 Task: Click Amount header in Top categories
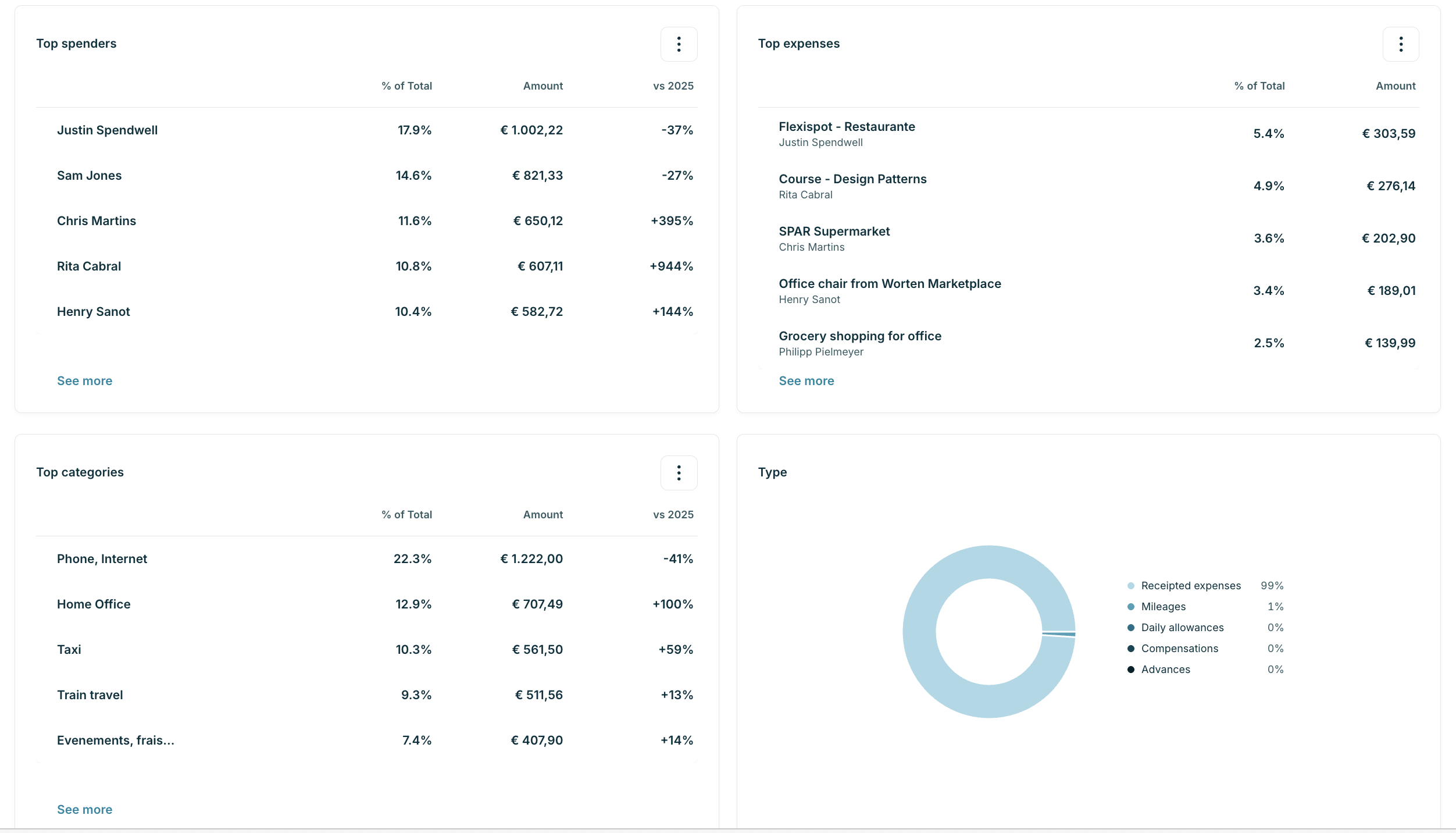(x=543, y=515)
